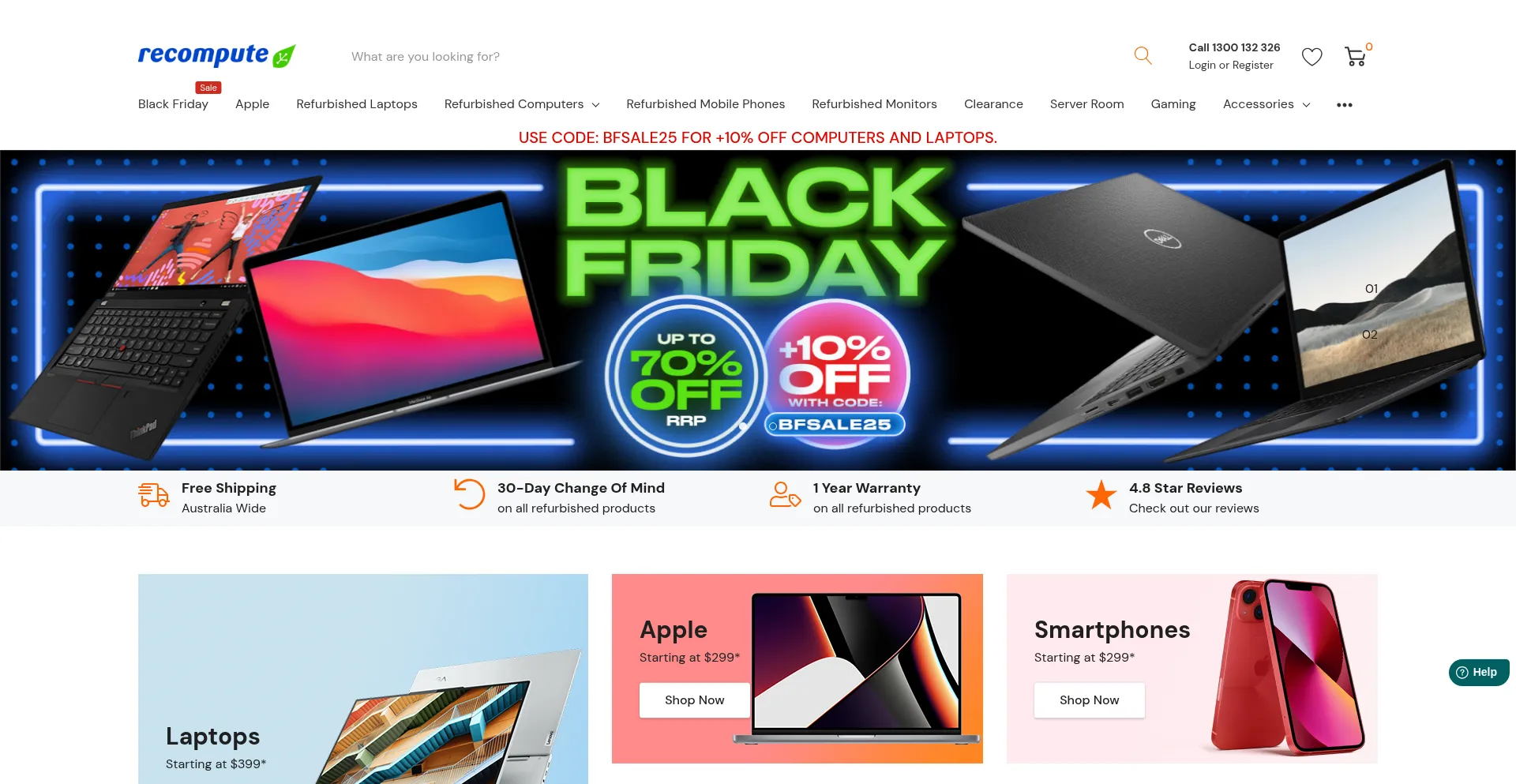This screenshot has width=1516, height=784.
Task: Click Shop Now under Apple
Action: [694, 700]
